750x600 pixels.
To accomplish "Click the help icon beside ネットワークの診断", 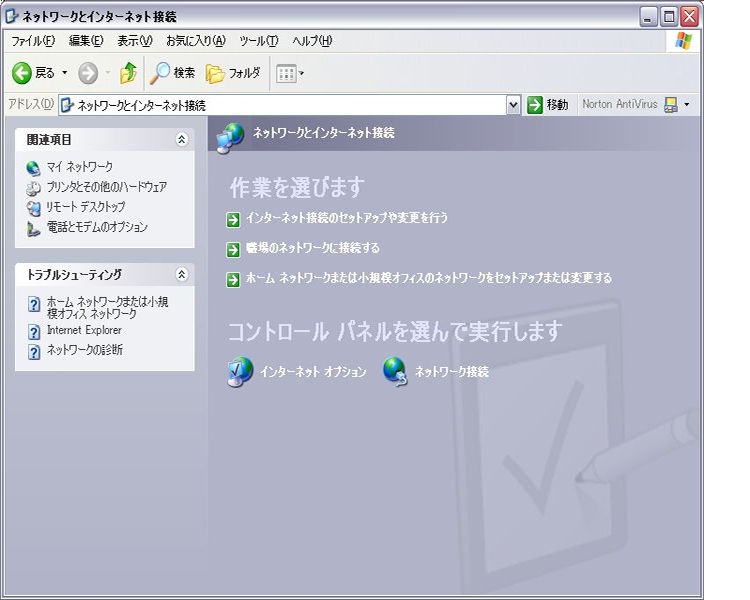I will (x=34, y=352).
